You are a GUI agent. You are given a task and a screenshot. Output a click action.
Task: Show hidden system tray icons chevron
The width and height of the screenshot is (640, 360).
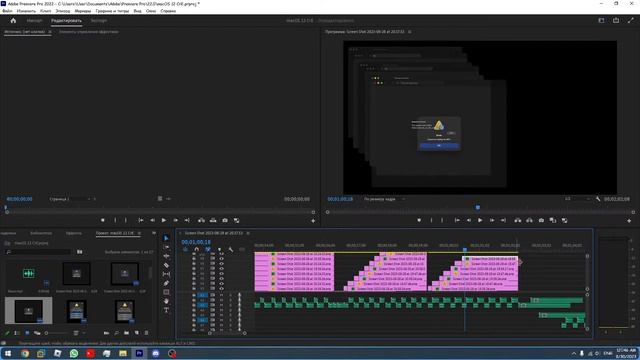574,353
